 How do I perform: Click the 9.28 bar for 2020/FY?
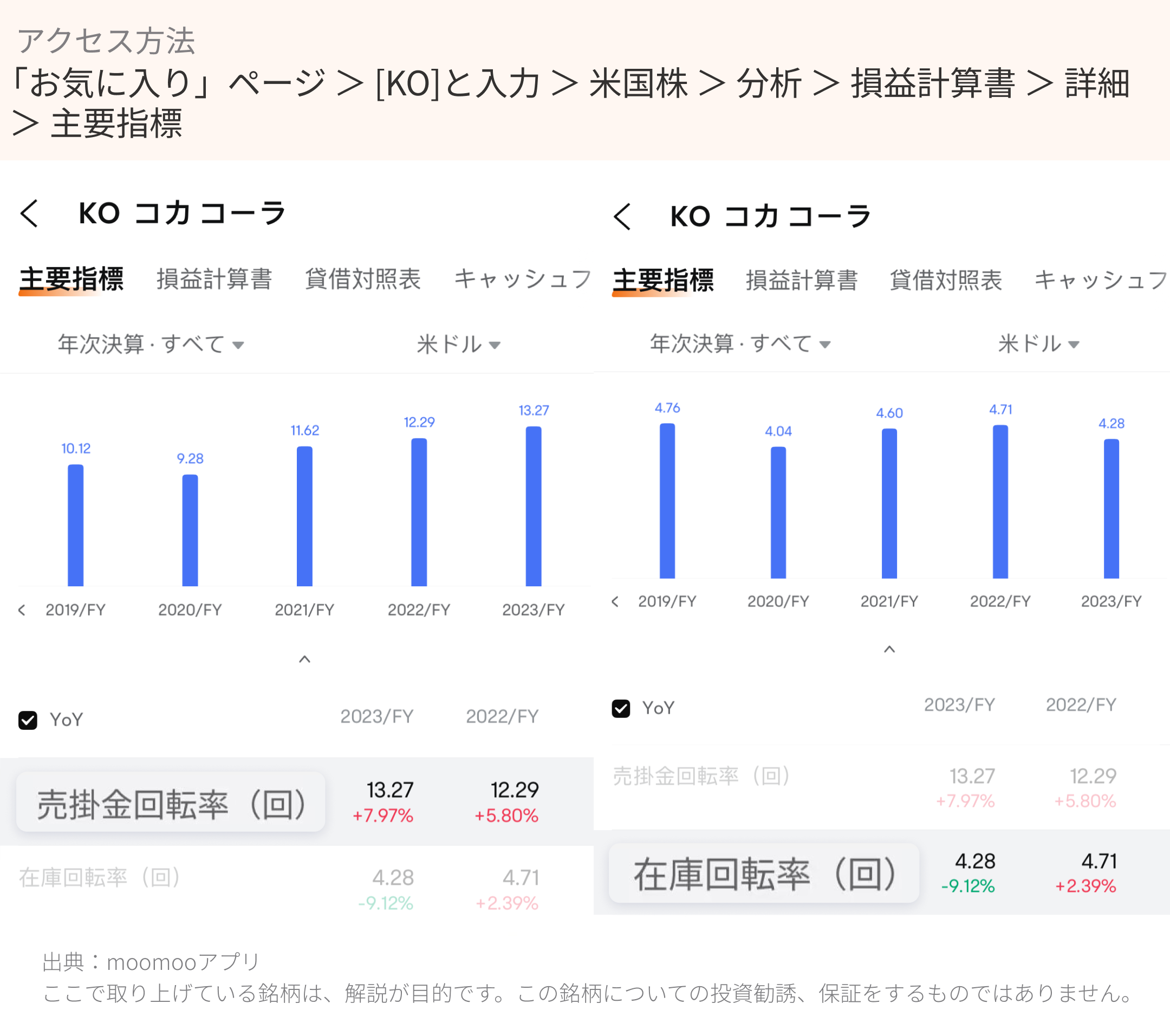click(x=190, y=530)
